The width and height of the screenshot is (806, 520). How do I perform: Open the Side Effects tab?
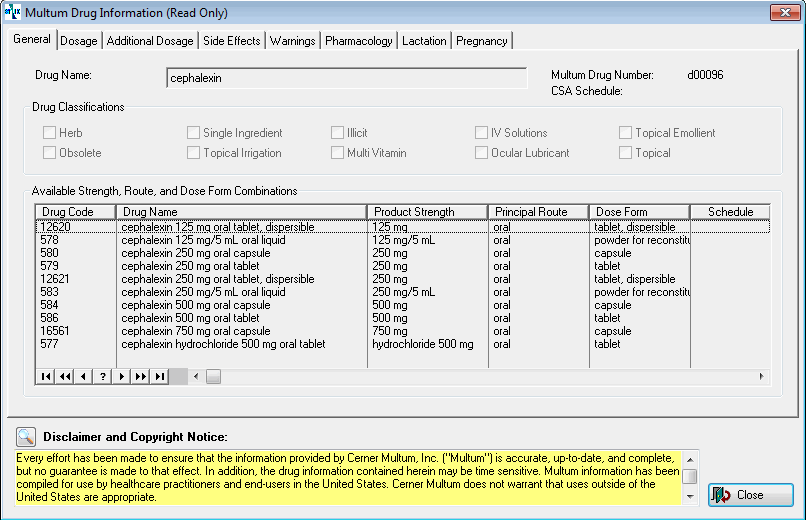click(x=232, y=41)
